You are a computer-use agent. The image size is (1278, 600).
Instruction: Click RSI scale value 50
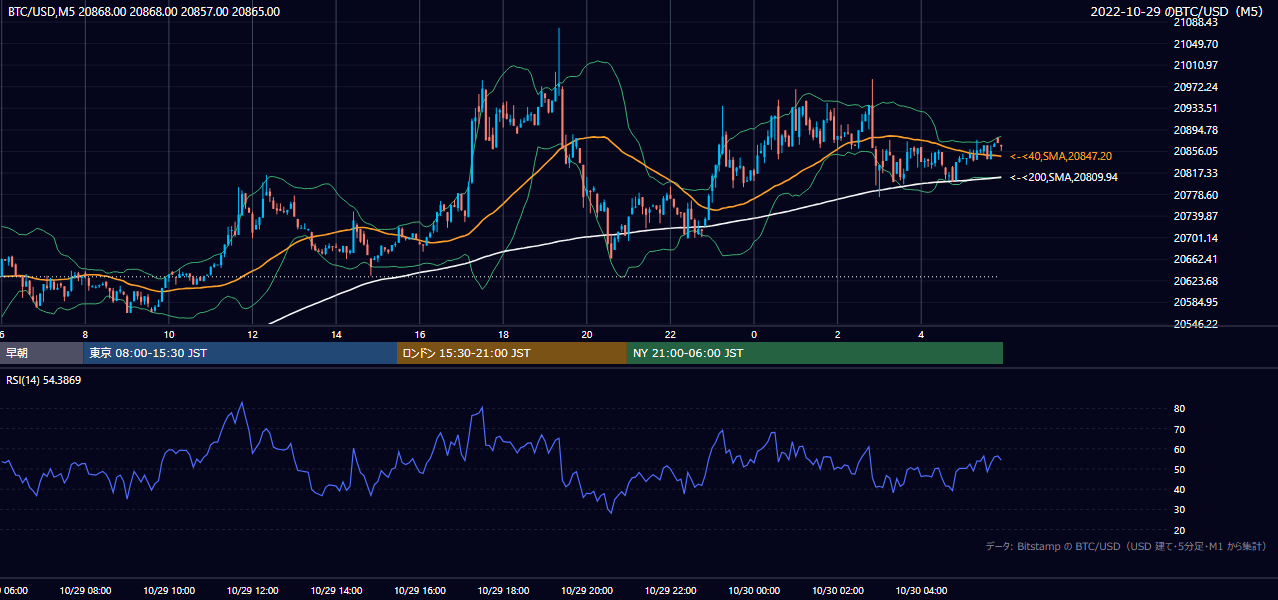point(1180,469)
